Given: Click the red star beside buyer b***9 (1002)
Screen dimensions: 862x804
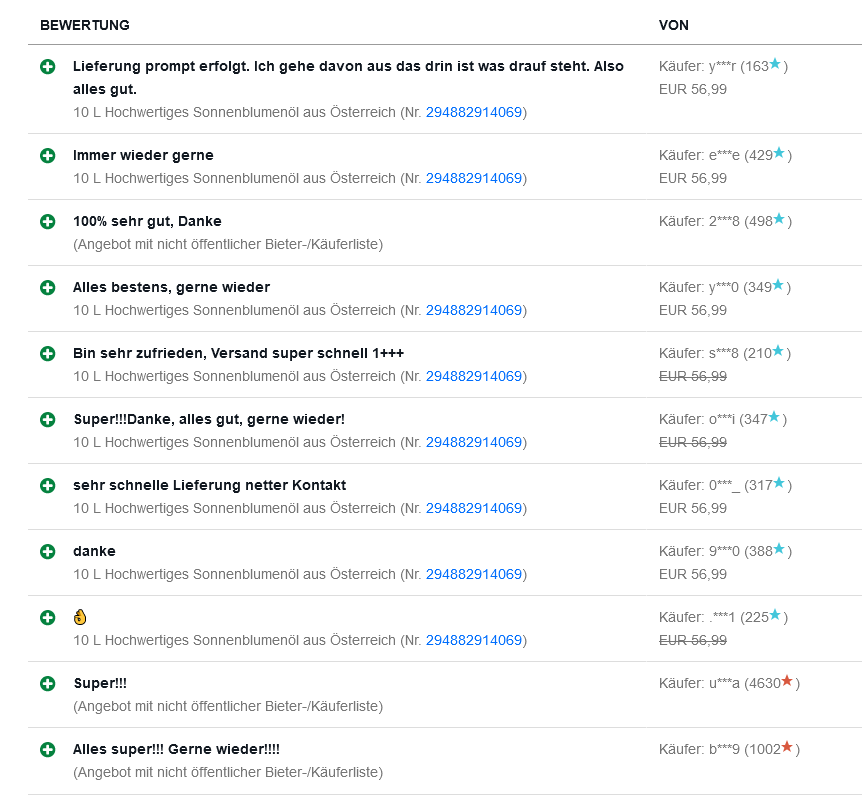Looking at the screenshot, I should pyautogui.click(x=787, y=748).
